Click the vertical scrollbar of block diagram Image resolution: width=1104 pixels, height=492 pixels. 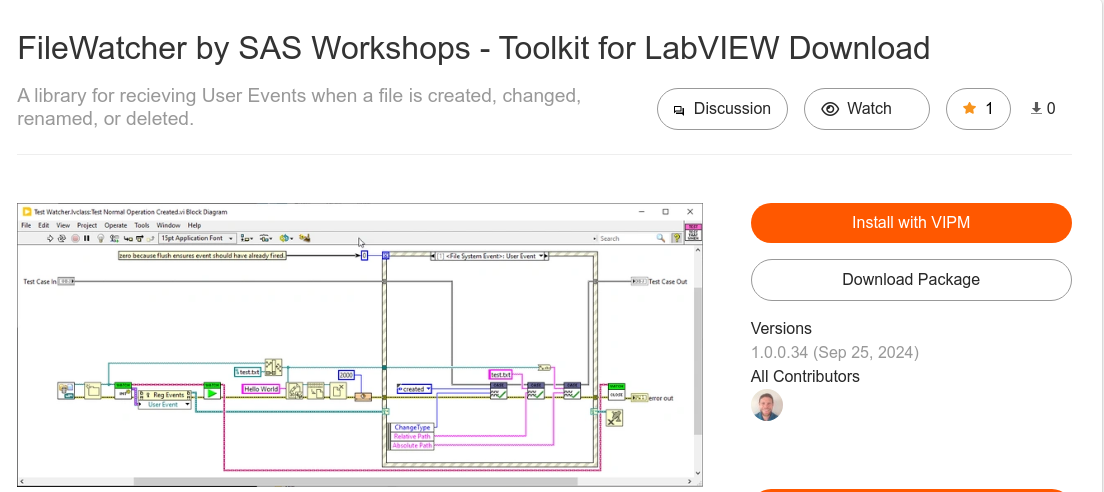click(698, 360)
